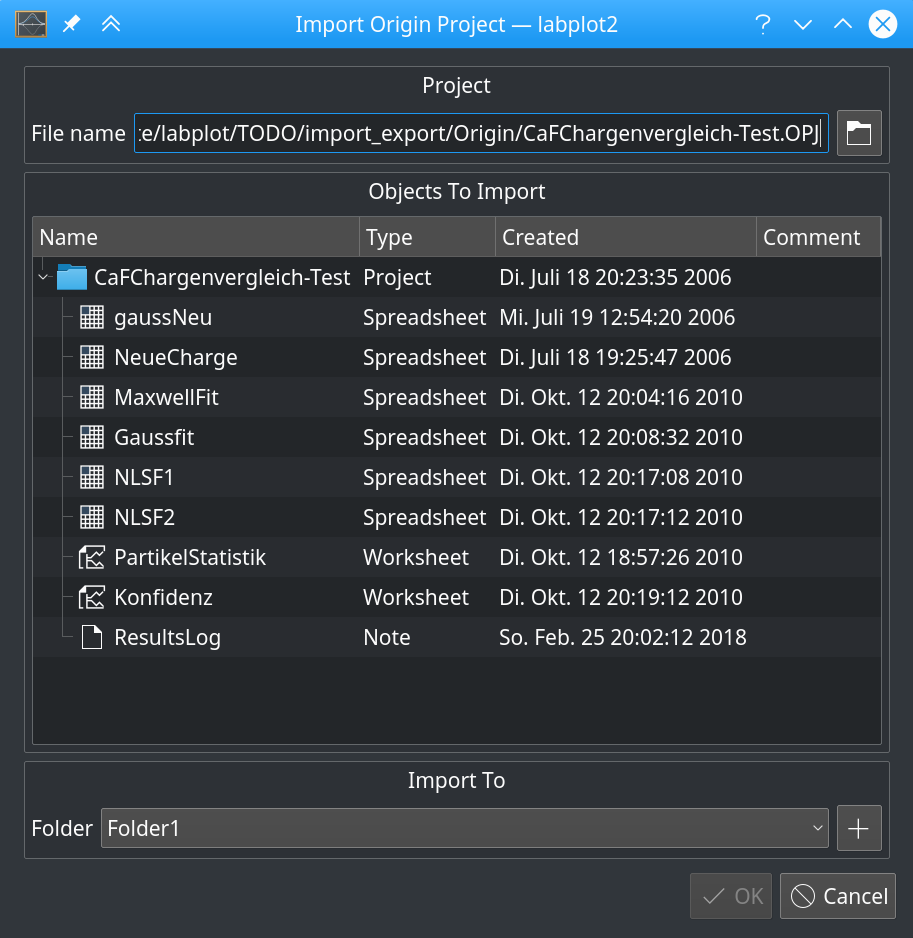Cancel the import dialog
913x938 pixels.
pyautogui.click(x=837, y=895)
